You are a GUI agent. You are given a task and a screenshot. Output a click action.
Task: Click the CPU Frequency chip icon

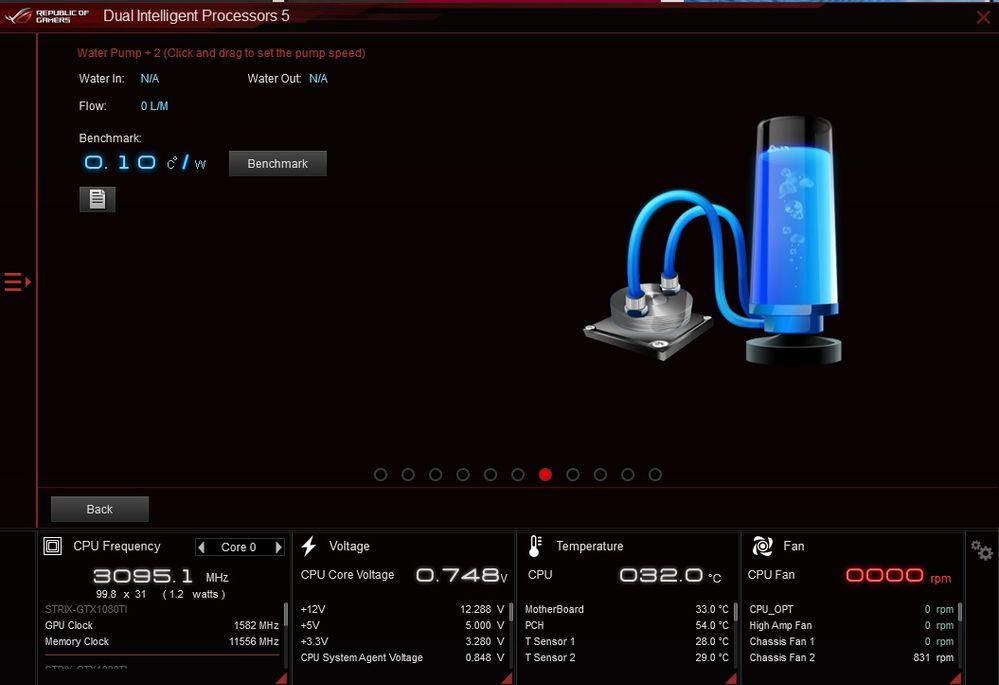[x=53, y=546]
